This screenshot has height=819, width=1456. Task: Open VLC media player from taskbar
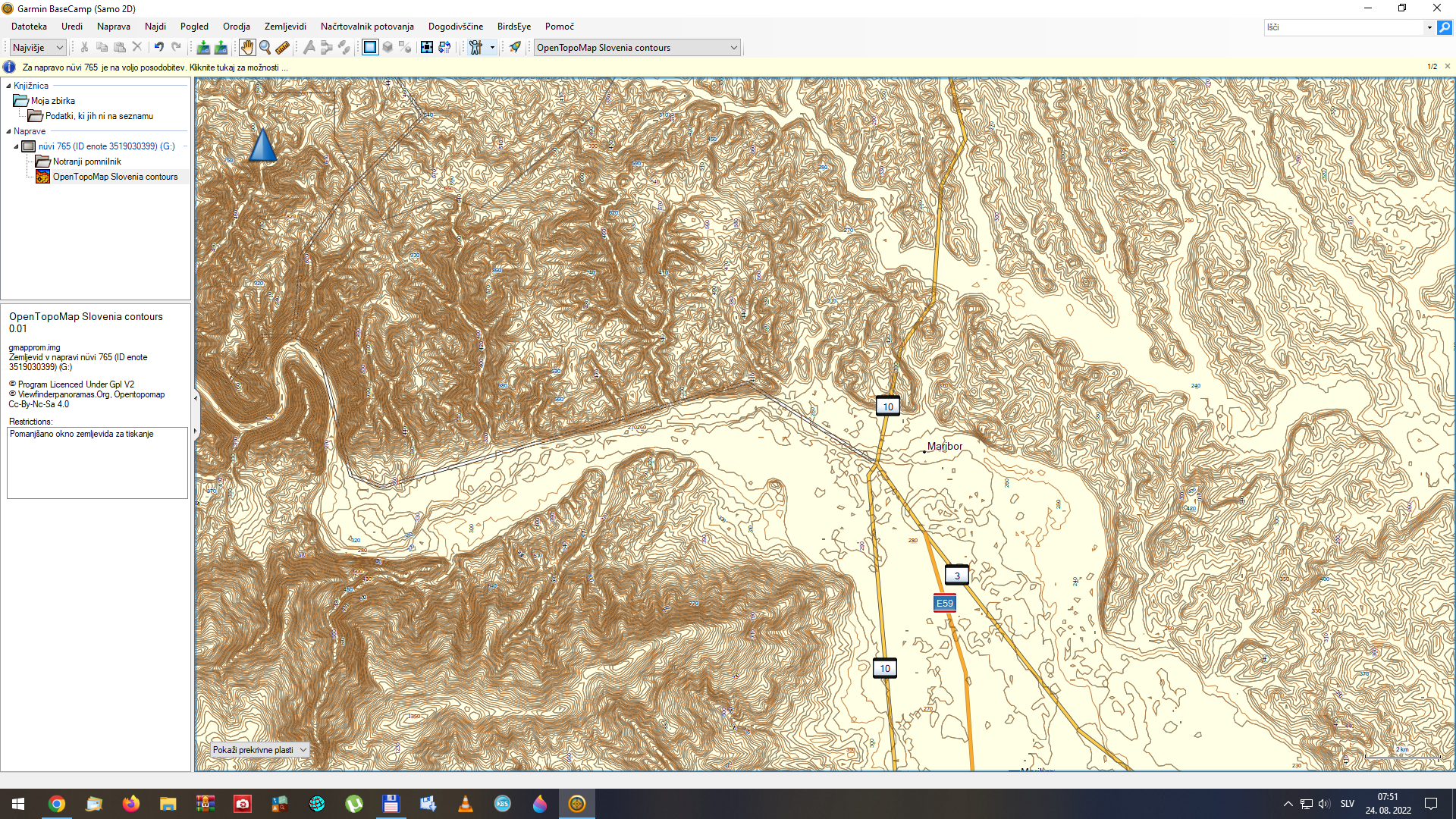pos(465,804)
